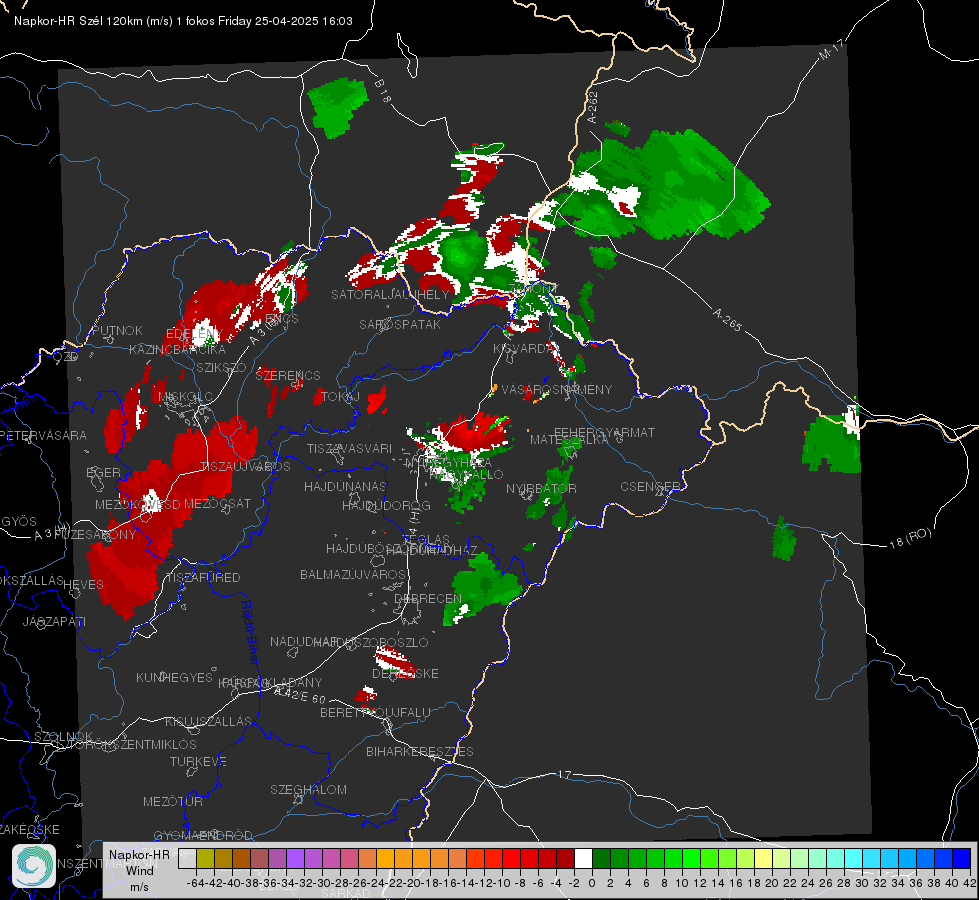Click the M-17 road label
This screenshot has width=979, height=900.
tap(832, 50)
